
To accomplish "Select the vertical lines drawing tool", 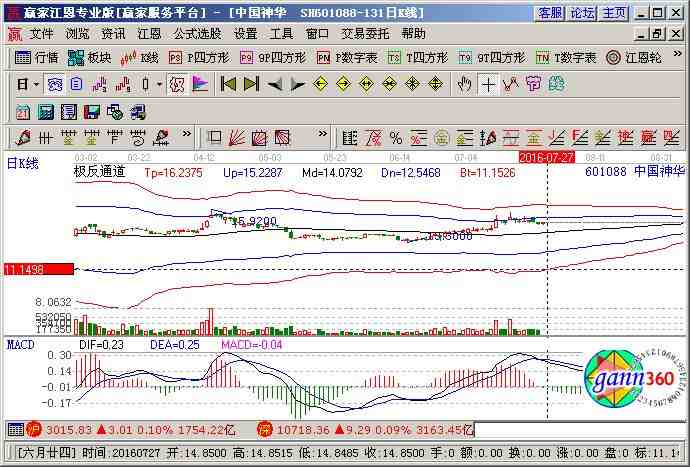I will [x=45, y=138].
